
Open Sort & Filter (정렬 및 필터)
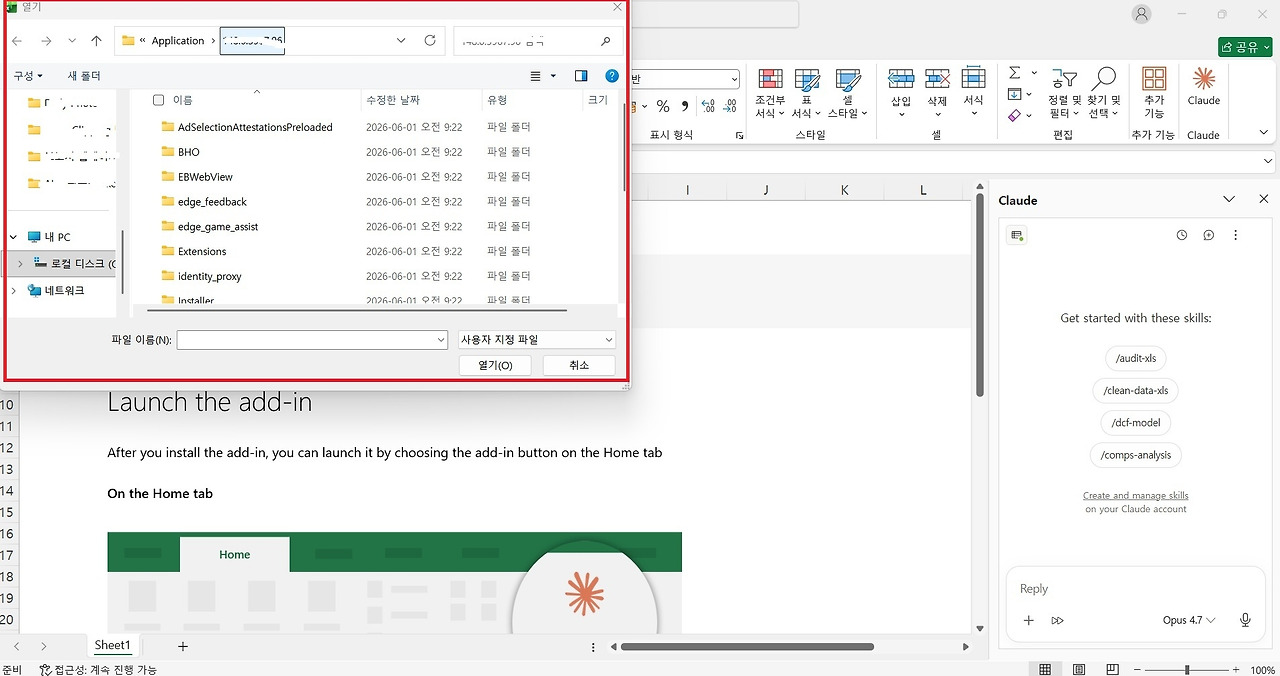(1064, 94)
